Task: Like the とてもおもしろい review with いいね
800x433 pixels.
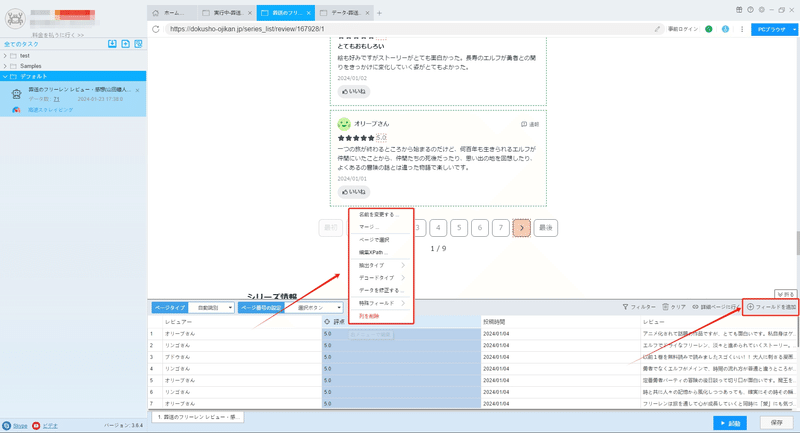Action: 354,91
